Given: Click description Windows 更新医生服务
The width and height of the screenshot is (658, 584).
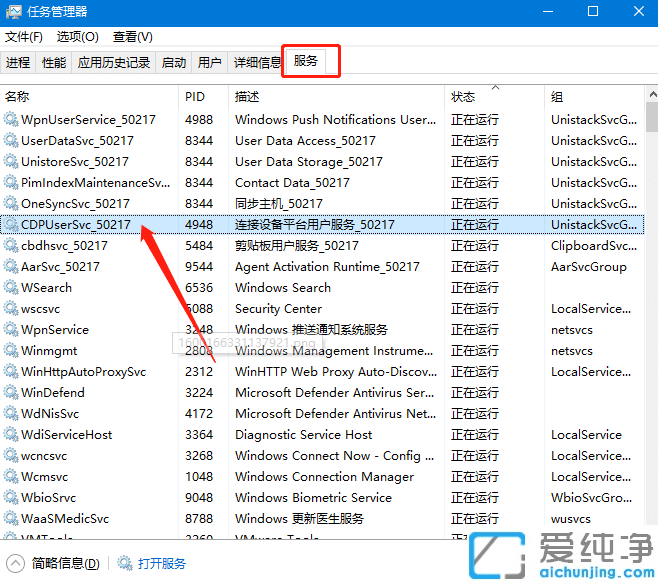Looking at the screenshot, I should click(x=299, y=519).
